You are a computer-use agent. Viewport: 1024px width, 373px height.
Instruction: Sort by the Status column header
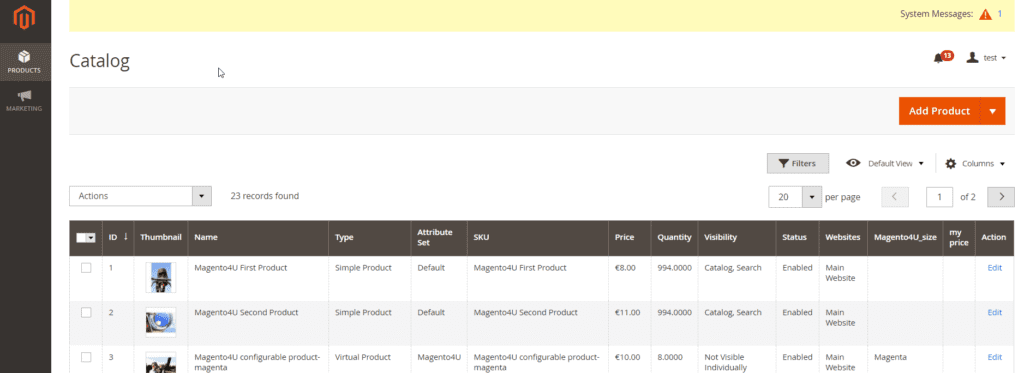[797, 238]
